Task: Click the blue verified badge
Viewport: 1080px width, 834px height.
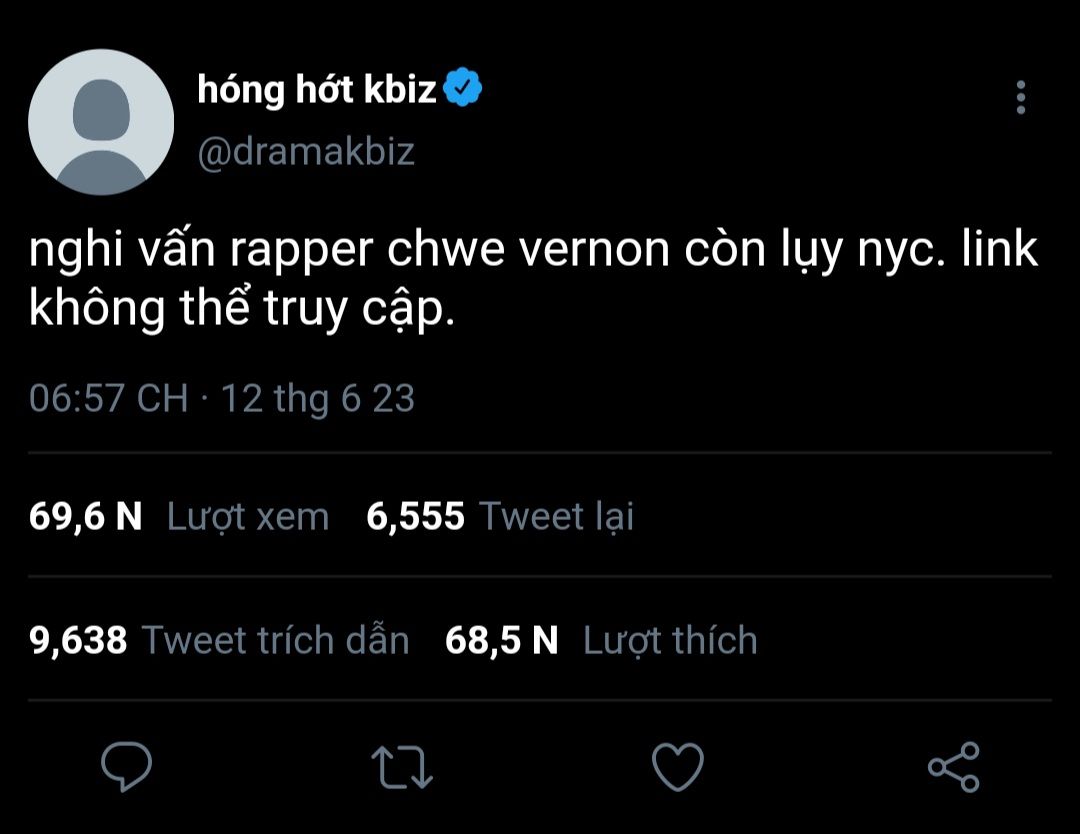Action: tap(463, 89)
